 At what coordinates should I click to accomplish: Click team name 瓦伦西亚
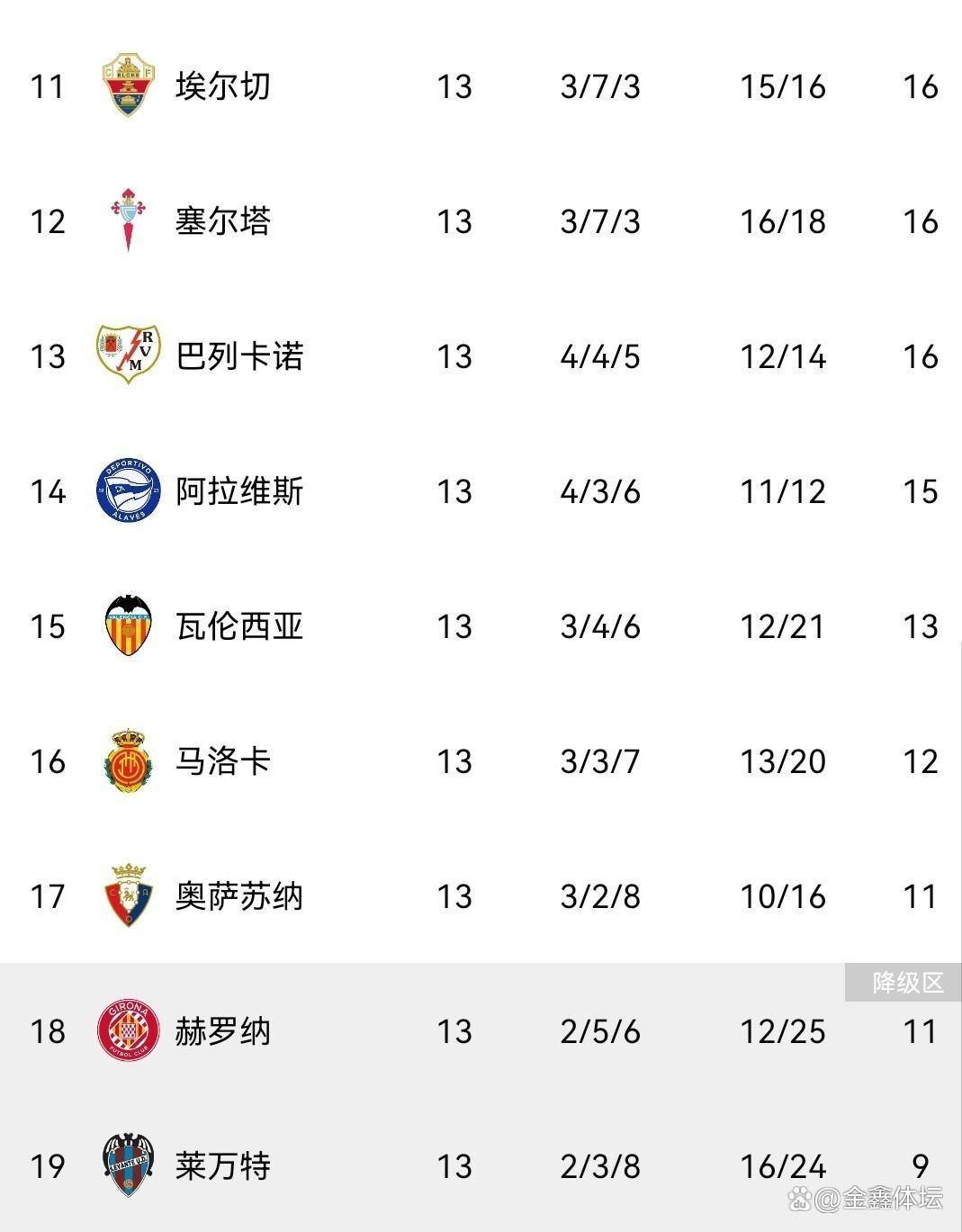[239, 626]
